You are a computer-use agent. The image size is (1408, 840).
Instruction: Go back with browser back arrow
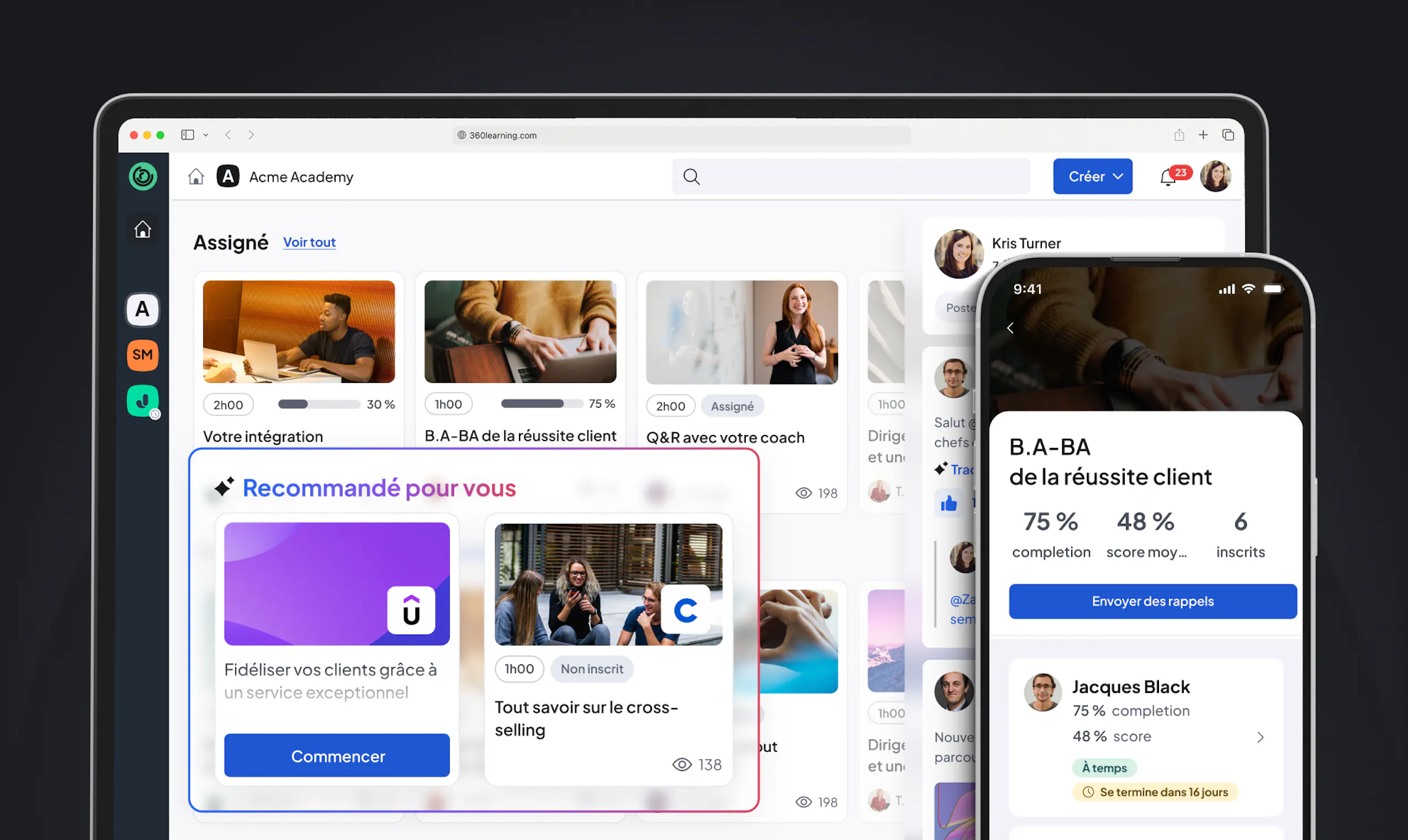[228, 135]
